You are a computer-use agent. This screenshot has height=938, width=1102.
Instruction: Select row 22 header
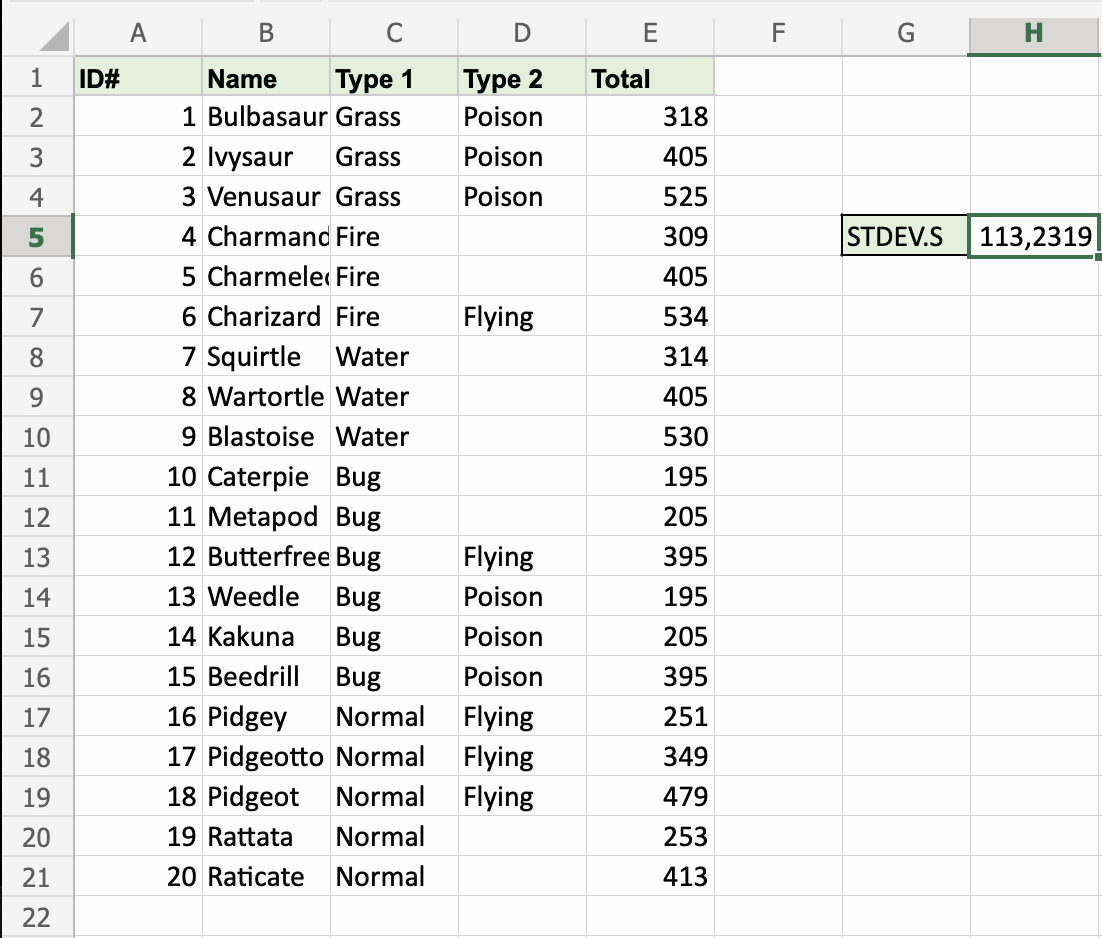click(x=36, y=917)
